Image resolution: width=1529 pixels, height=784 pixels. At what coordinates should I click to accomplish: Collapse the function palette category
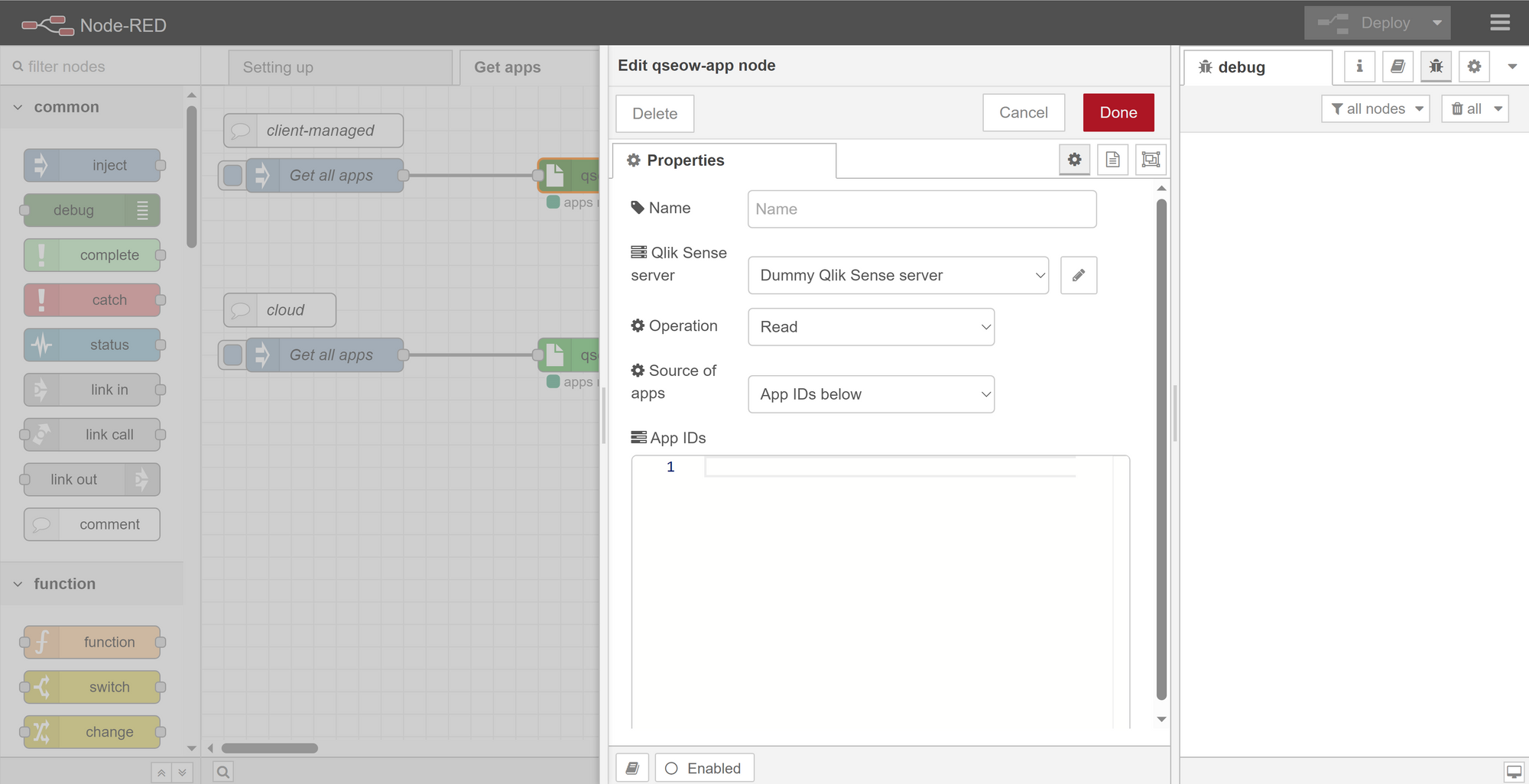pos(92,584)
